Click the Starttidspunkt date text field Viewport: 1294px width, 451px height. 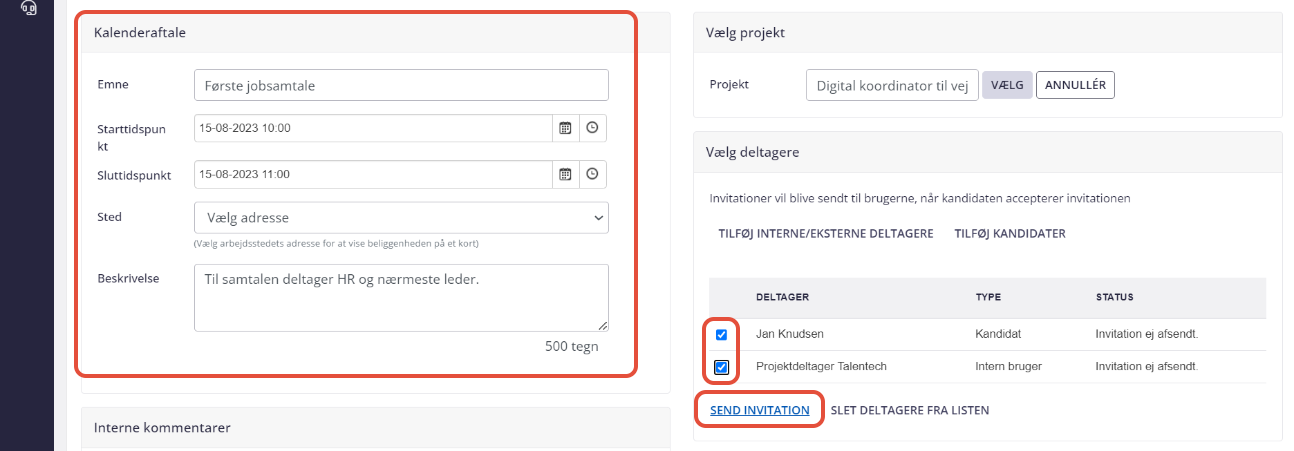pos(373,128)
